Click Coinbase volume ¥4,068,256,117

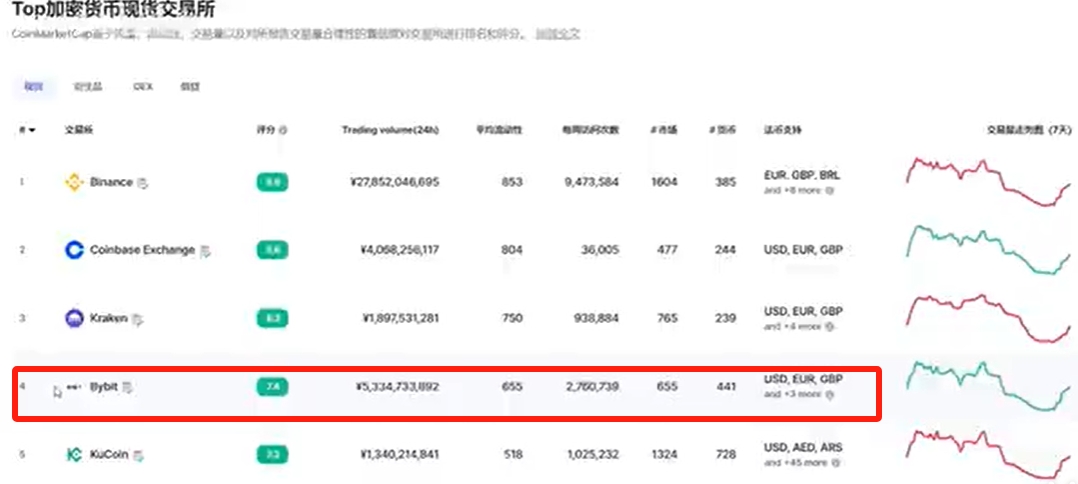coord(399,250)
